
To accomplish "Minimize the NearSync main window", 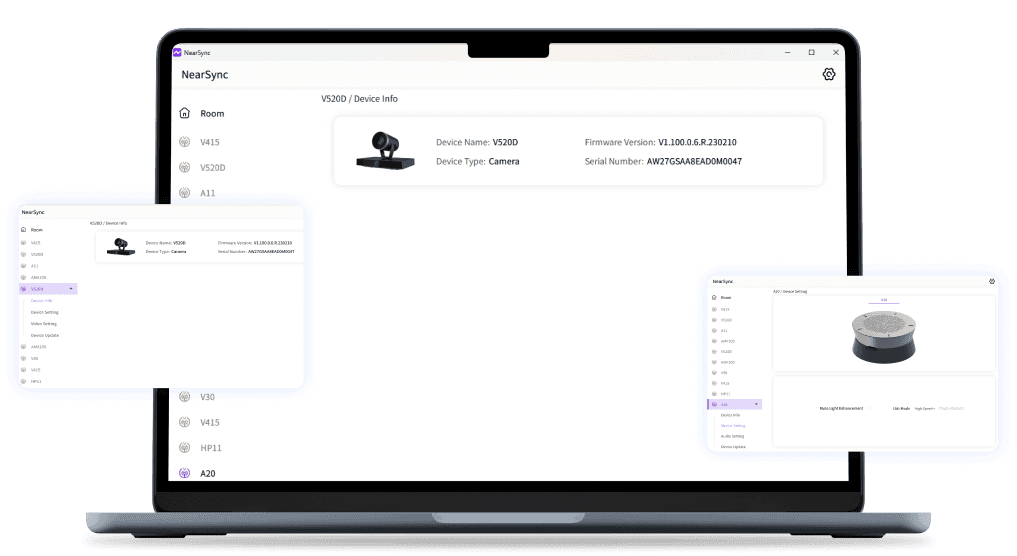I will pyautogui.click(x=787, y=53).
